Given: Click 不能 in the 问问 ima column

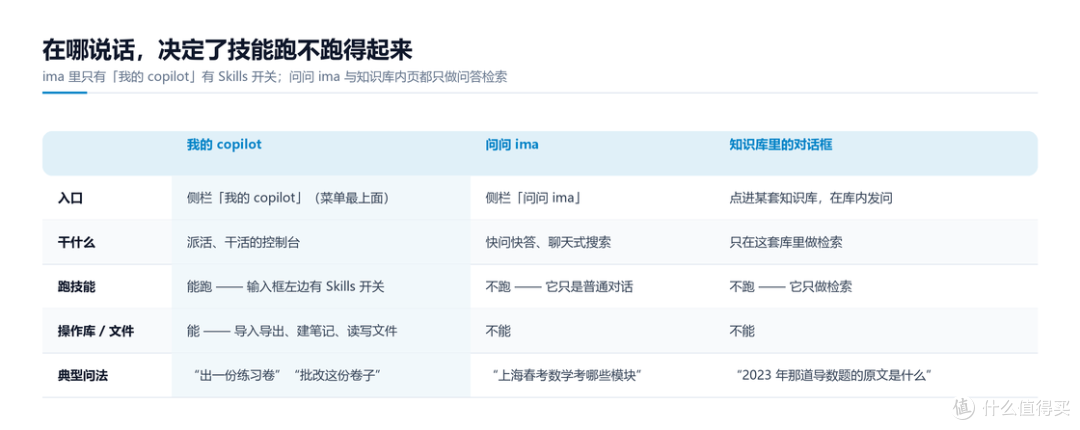Looking at the screenshot, I should tap(498, 331).
